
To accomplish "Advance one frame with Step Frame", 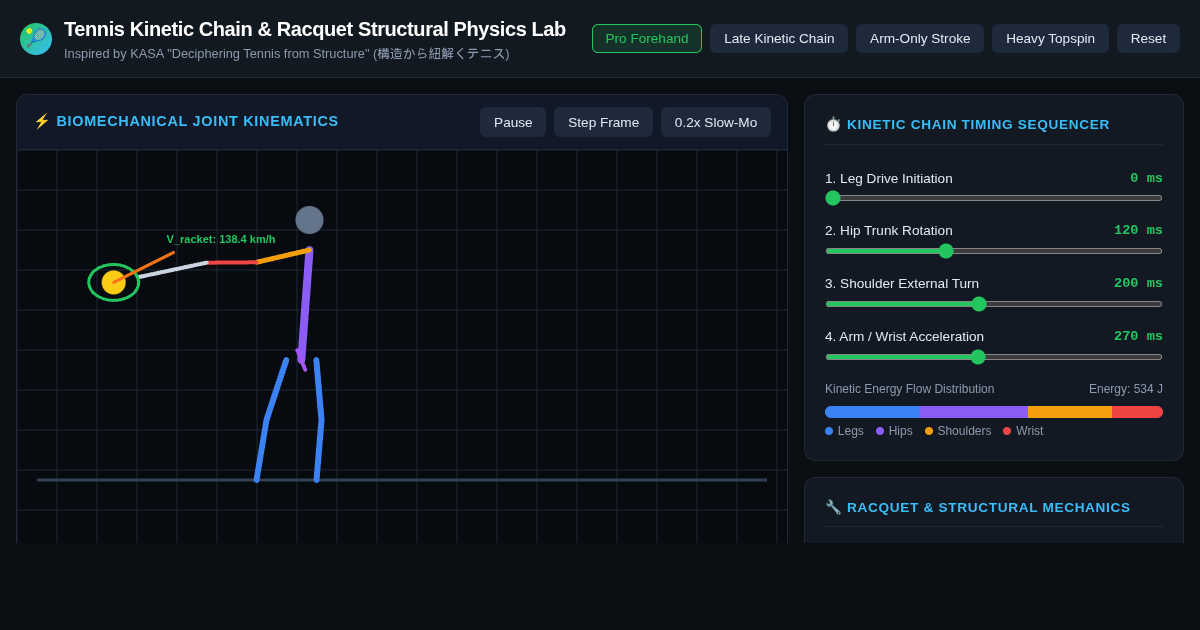I will pos(603,122).
